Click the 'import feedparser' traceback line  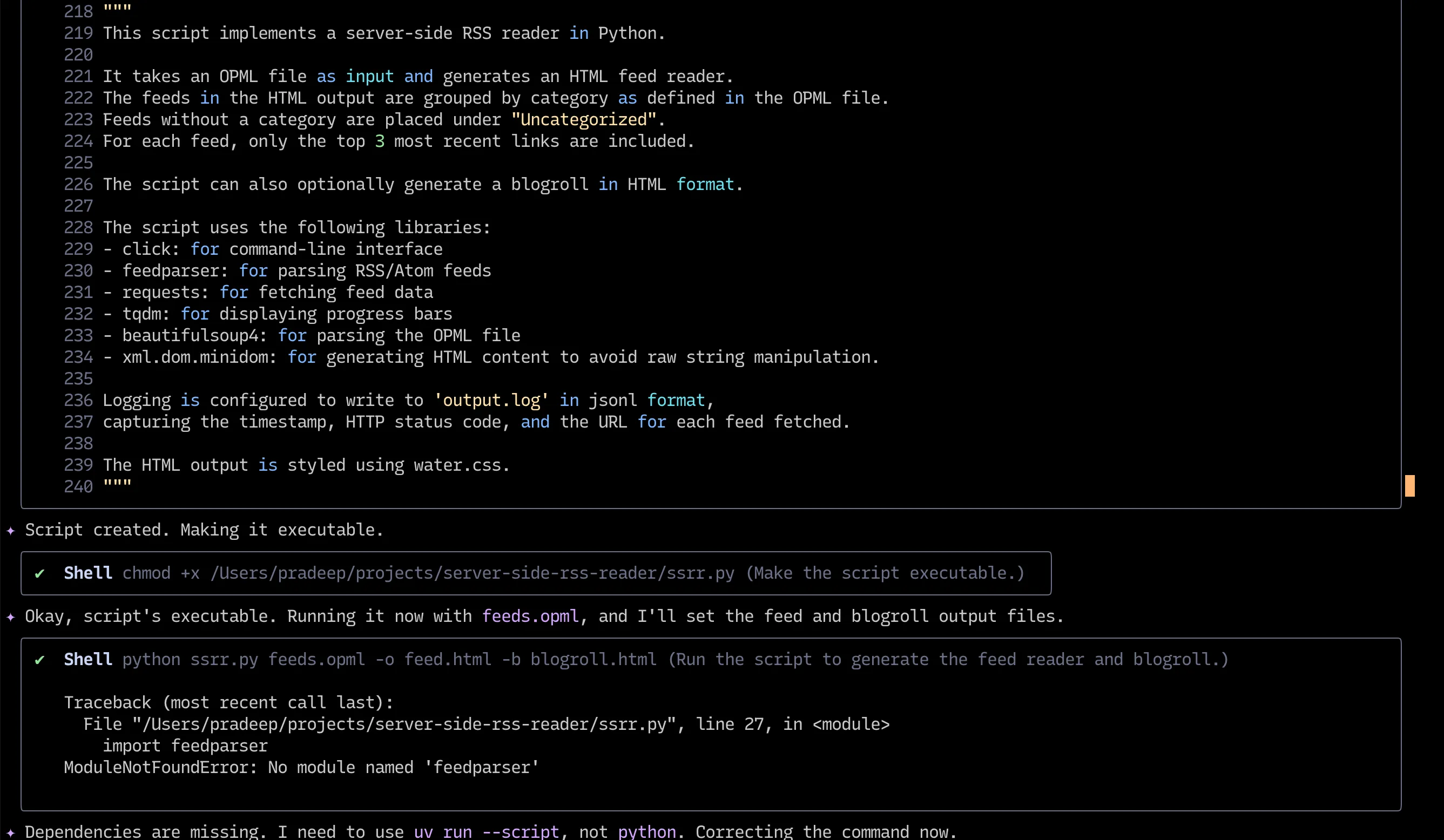click(185, 746)
